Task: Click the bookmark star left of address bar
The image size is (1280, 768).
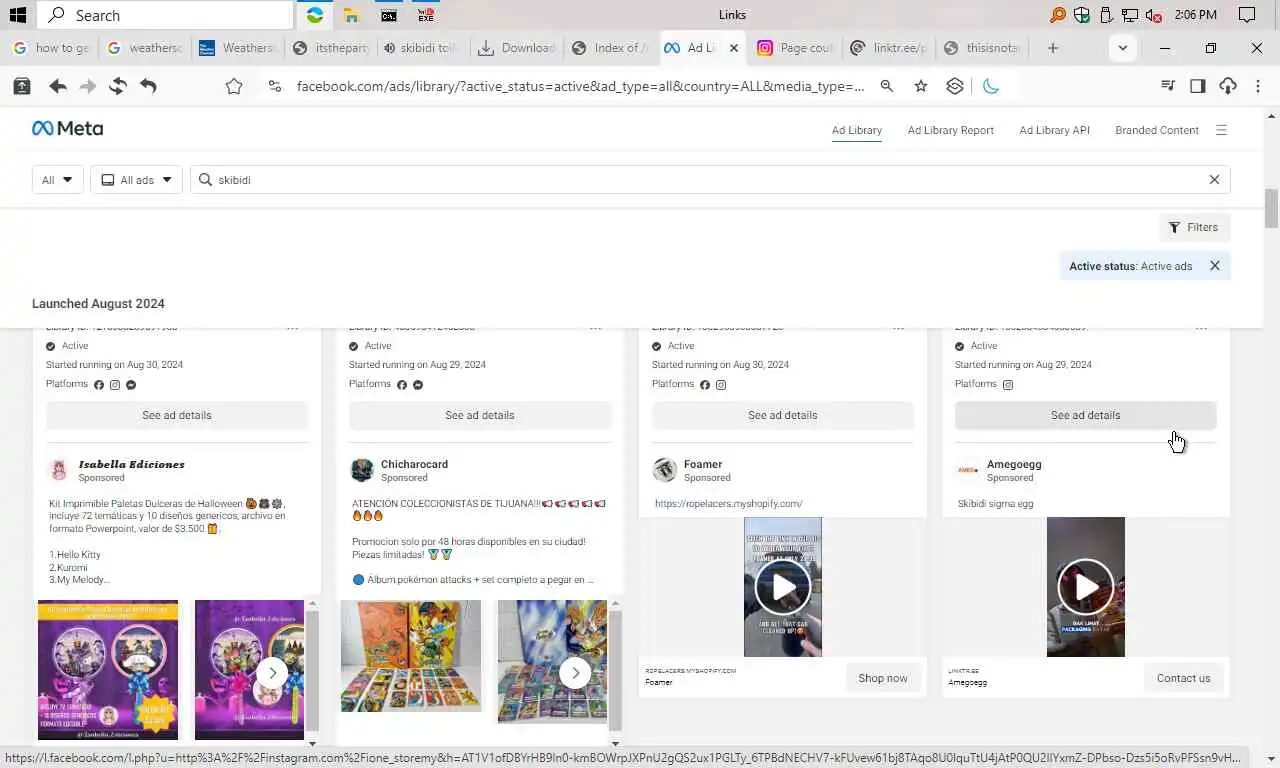Action: [x=234, y=87]
